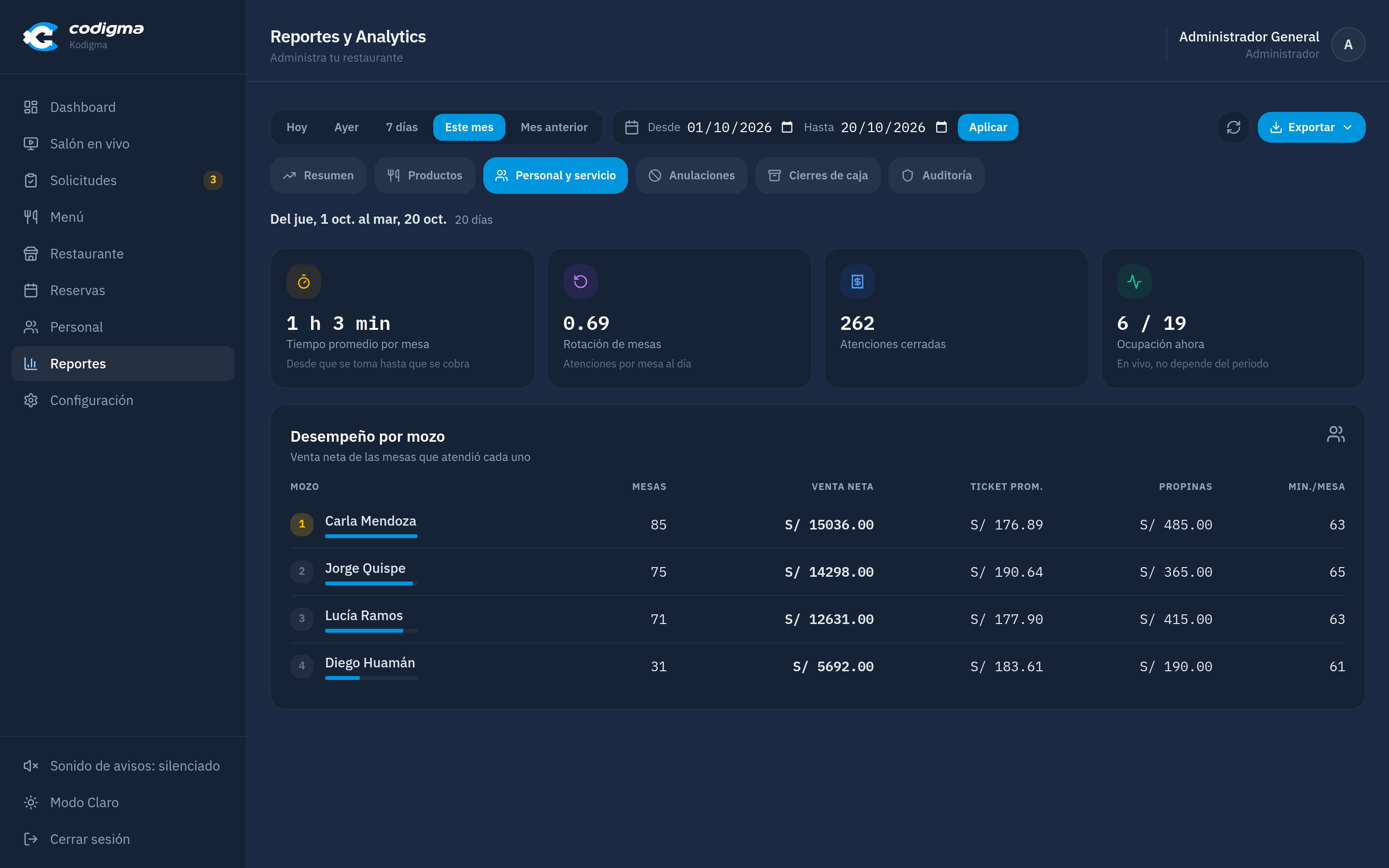Click the people icon in Desempeño por mozo panel
This screenshot has height=868, width=1389.
(1335, 434)
